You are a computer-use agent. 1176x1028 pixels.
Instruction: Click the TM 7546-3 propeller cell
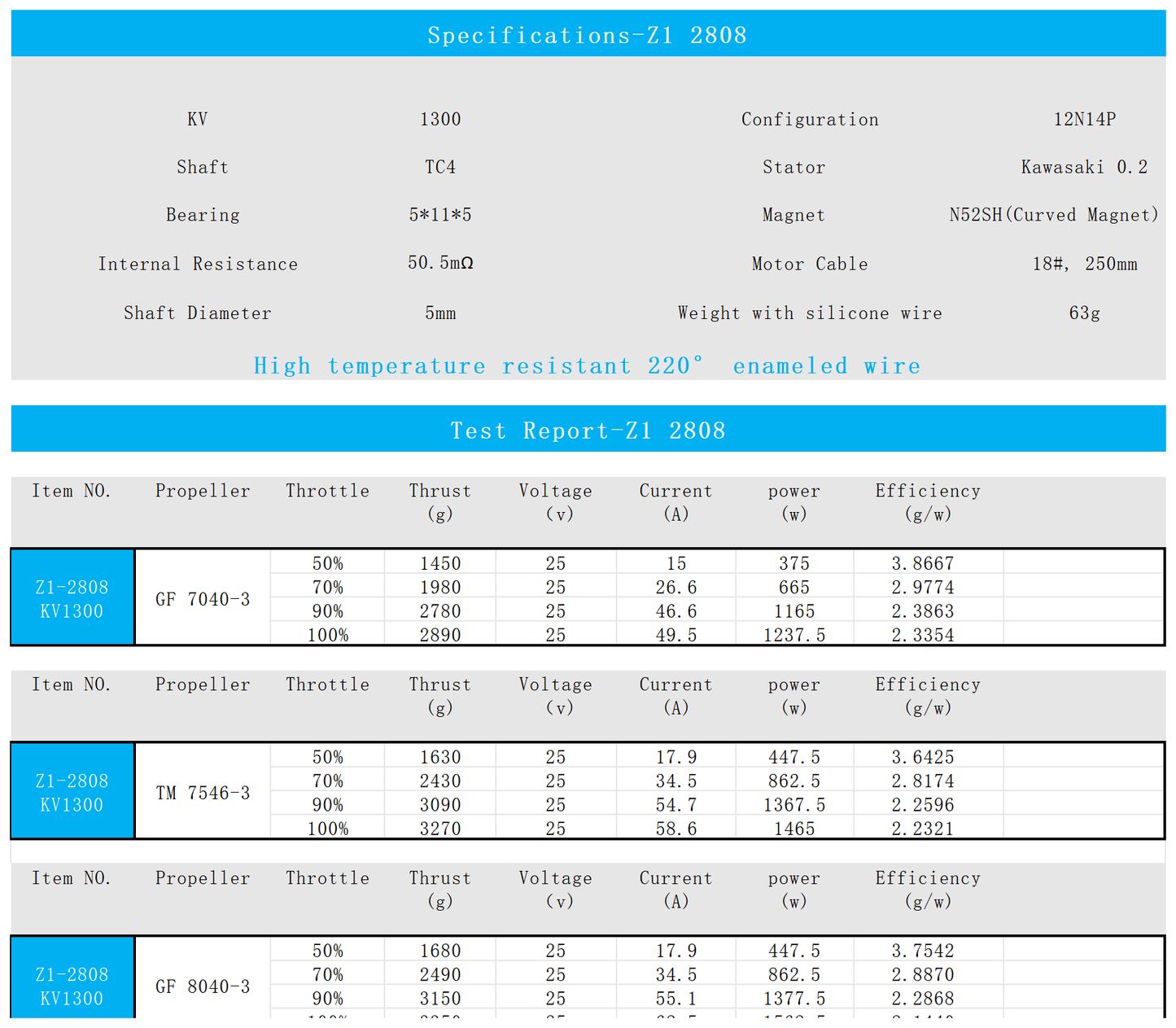(203, 793)
